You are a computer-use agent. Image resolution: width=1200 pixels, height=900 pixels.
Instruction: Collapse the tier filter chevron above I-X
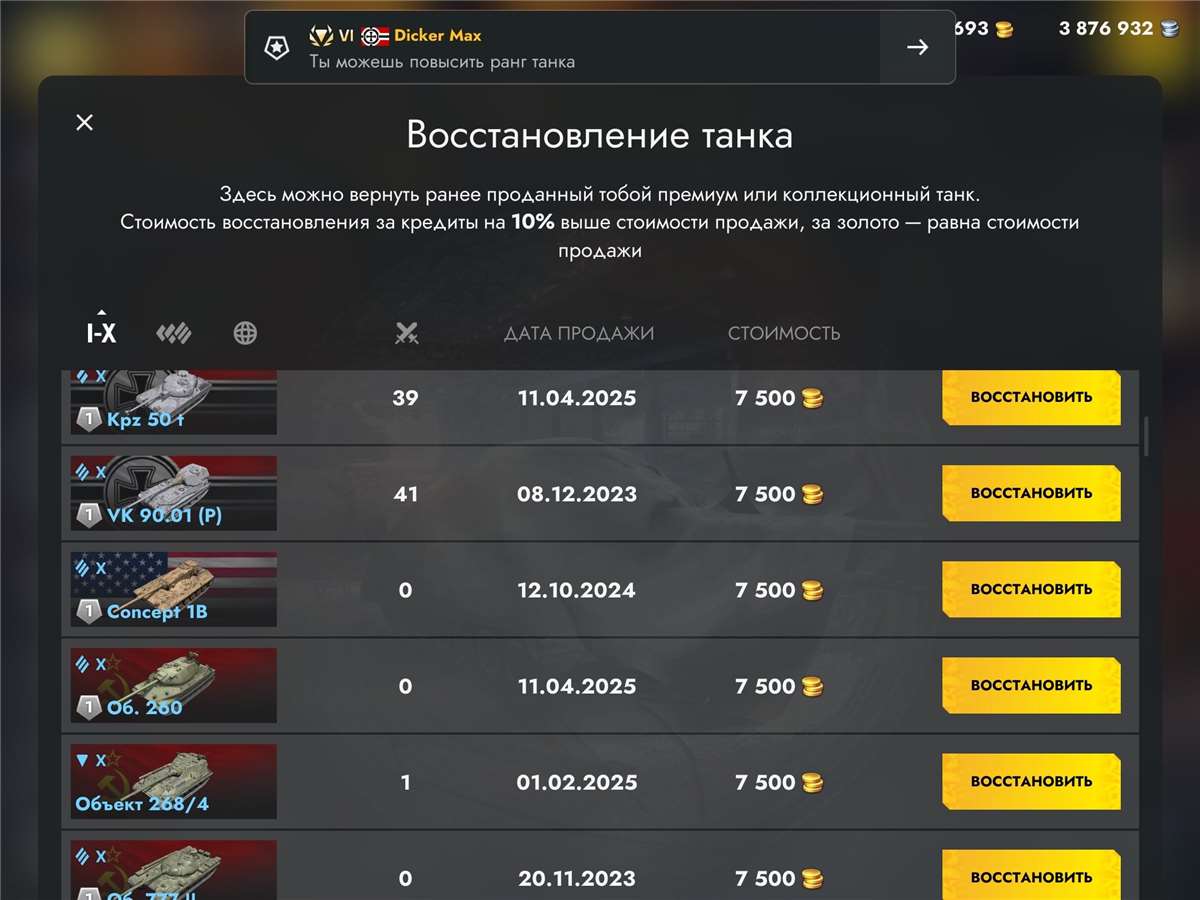[101, 312]
